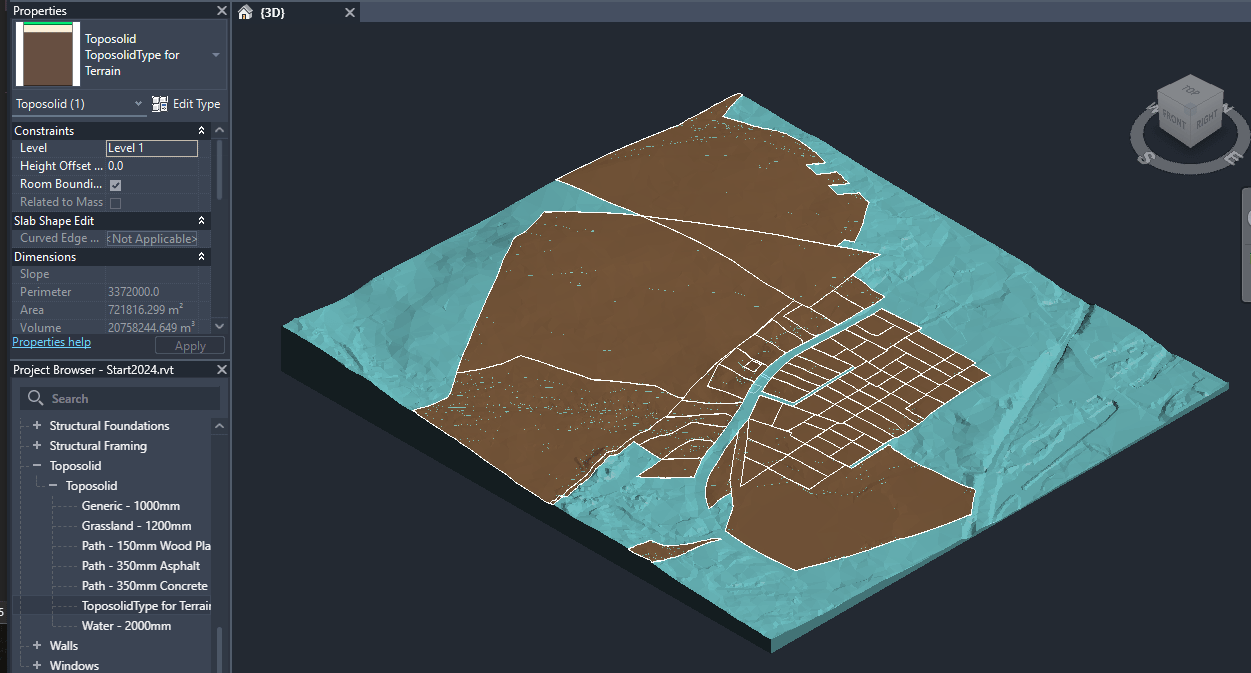Click the Level 1 value field
Image resolution: width=1251 pixels, height=673 pixels.
tap(151, 147)
